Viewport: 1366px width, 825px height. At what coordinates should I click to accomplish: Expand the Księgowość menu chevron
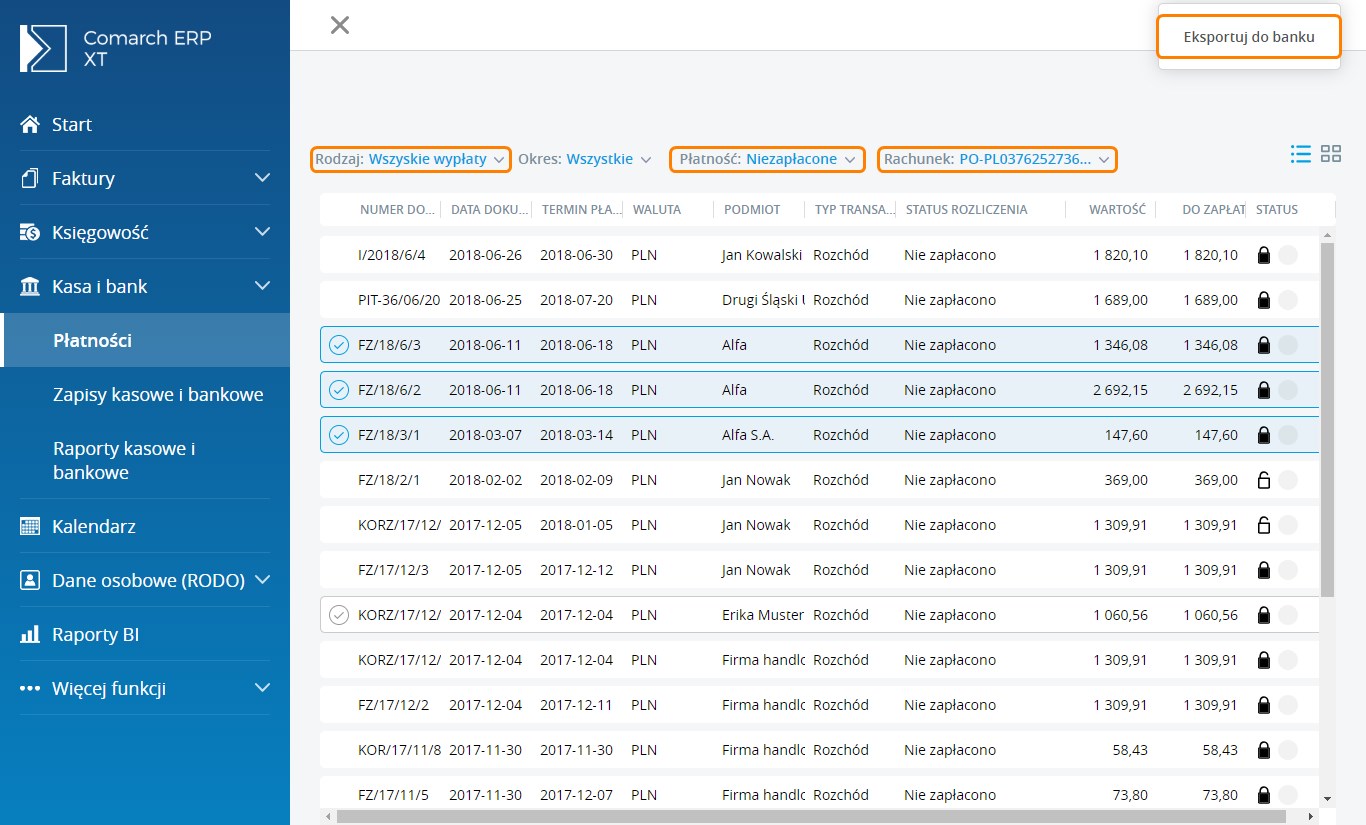point(263,232)
